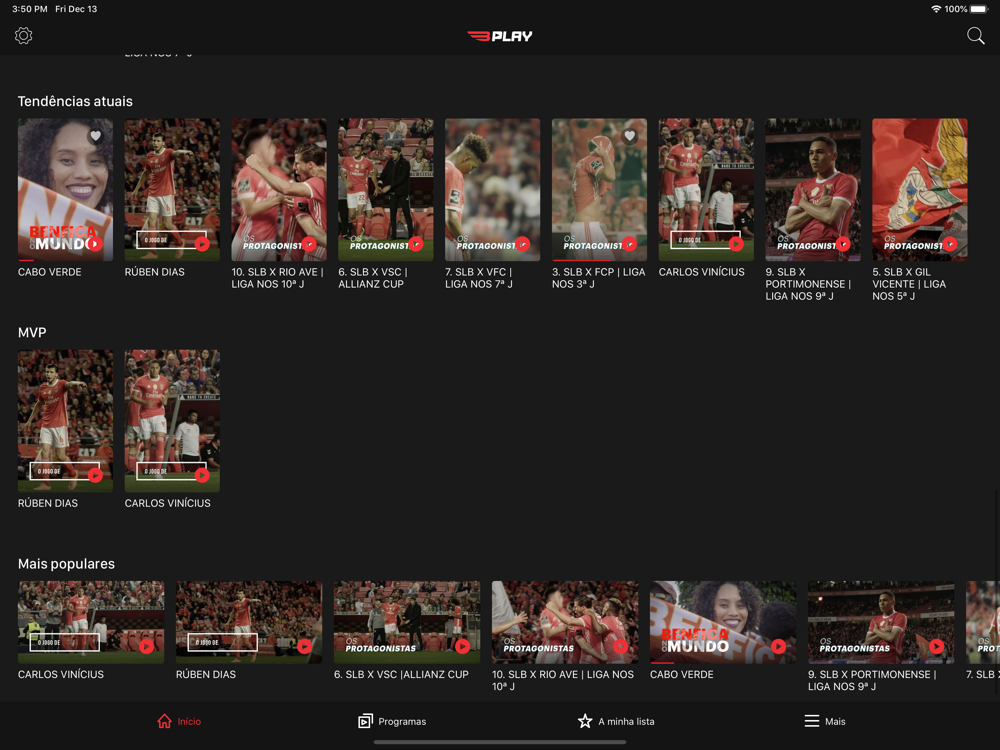Click title 6. SLB X VSC |ALLIANZ CUP in Mais populares

pyautogui.click(x=401, y=675)
